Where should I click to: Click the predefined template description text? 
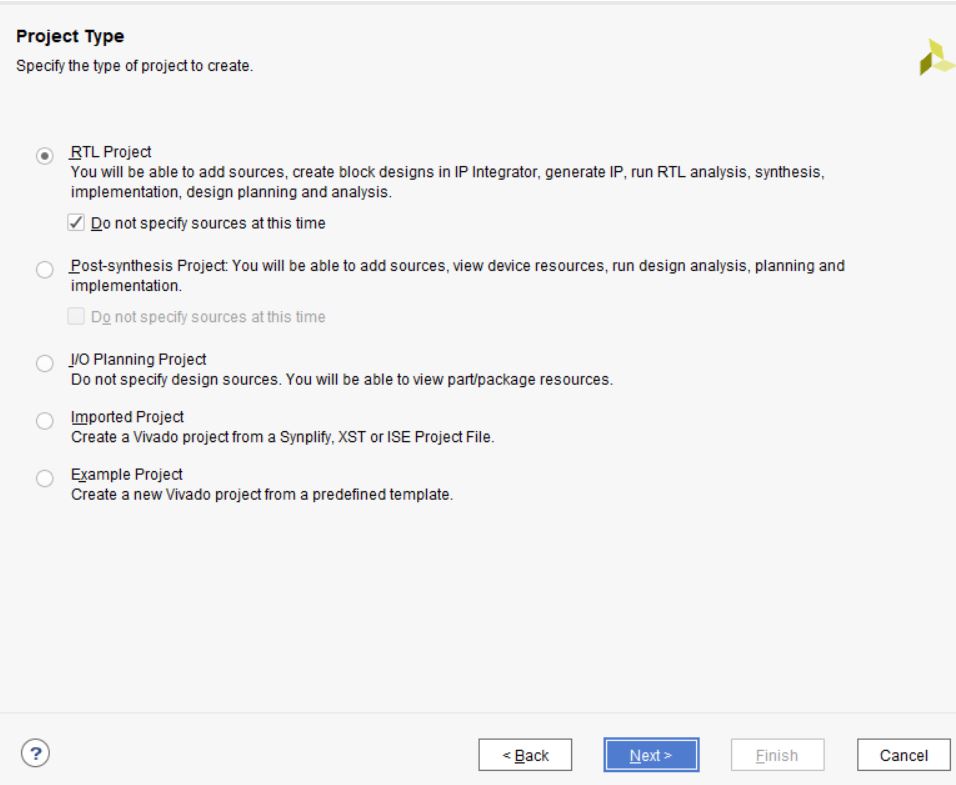coord(262,495)
